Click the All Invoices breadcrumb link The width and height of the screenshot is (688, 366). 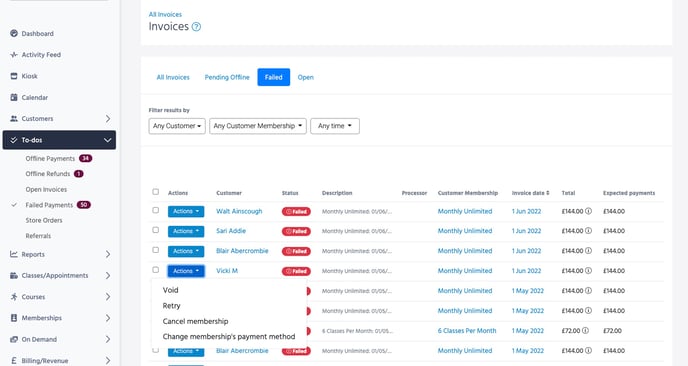pos(165,14)
